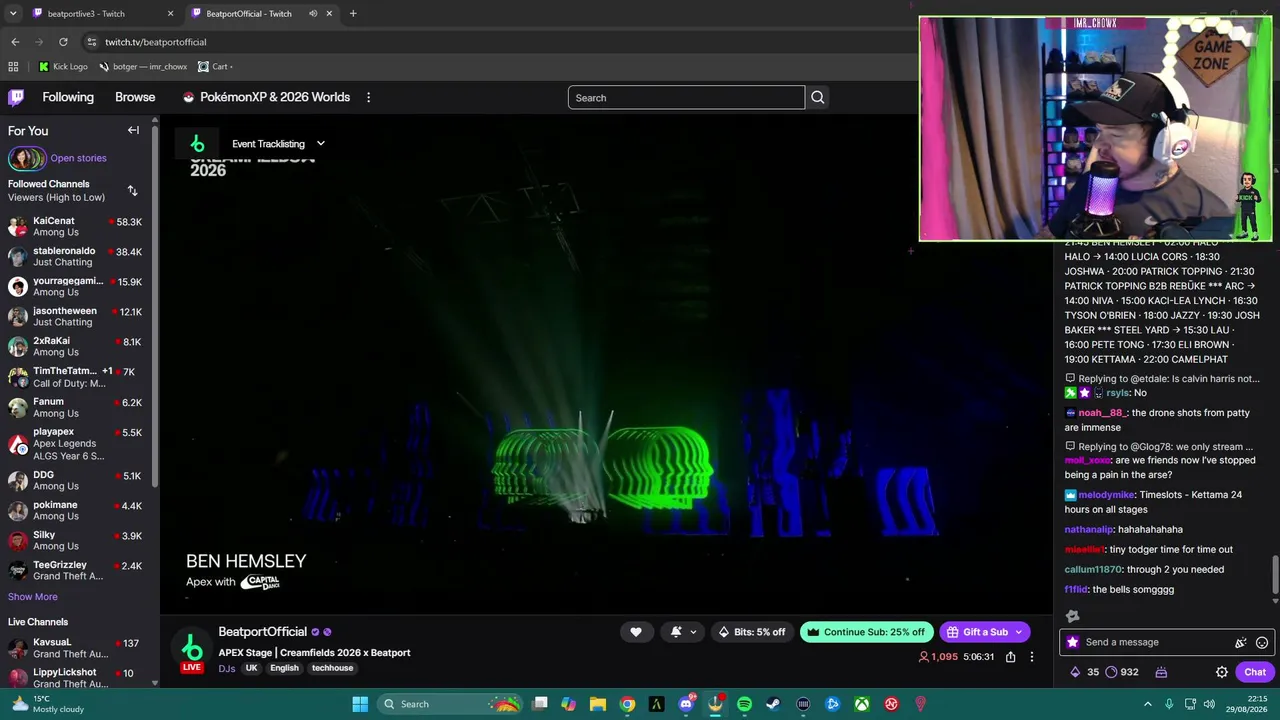Click Continue Sub: 25% off button

[x=867, y=632]
